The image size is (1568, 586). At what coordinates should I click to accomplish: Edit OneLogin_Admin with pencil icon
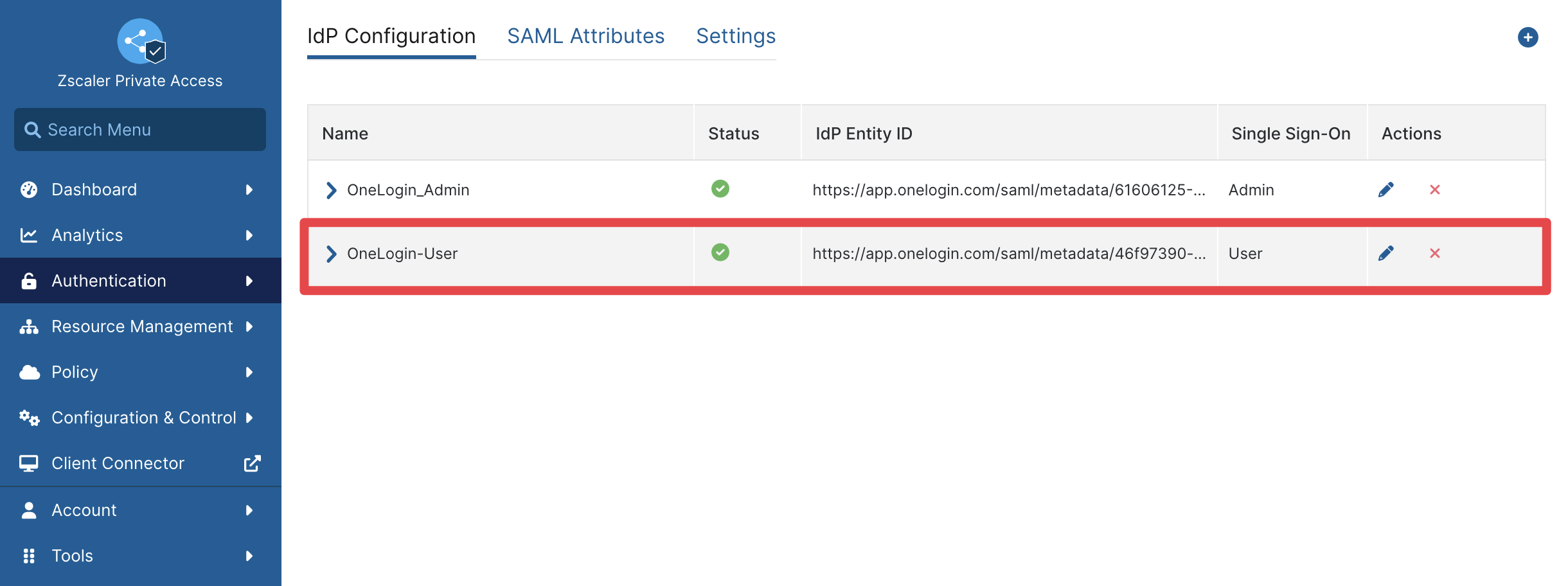pyautogui.click(x=1386, y=190)
